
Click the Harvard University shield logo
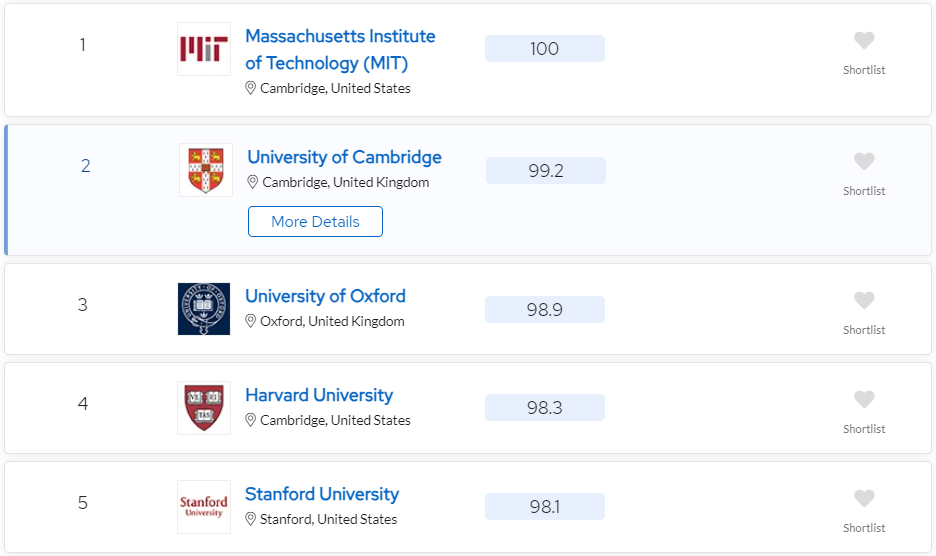click(x=204, y=408)
